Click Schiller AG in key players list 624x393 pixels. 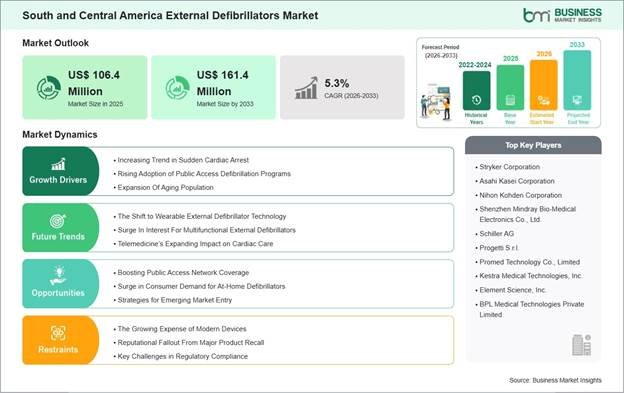[496, 233]
